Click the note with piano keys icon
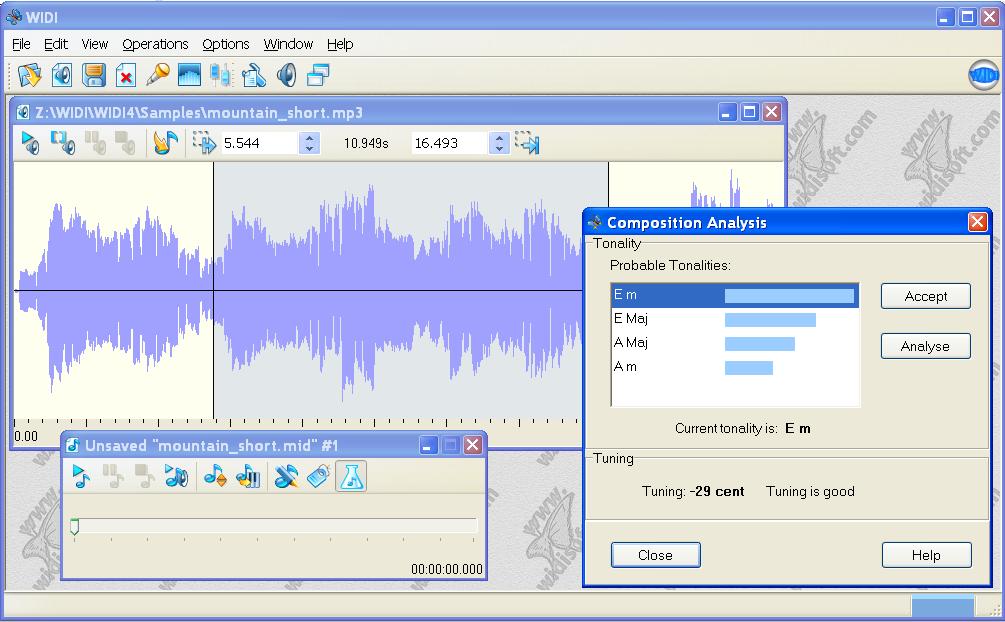 click(248, 476)
